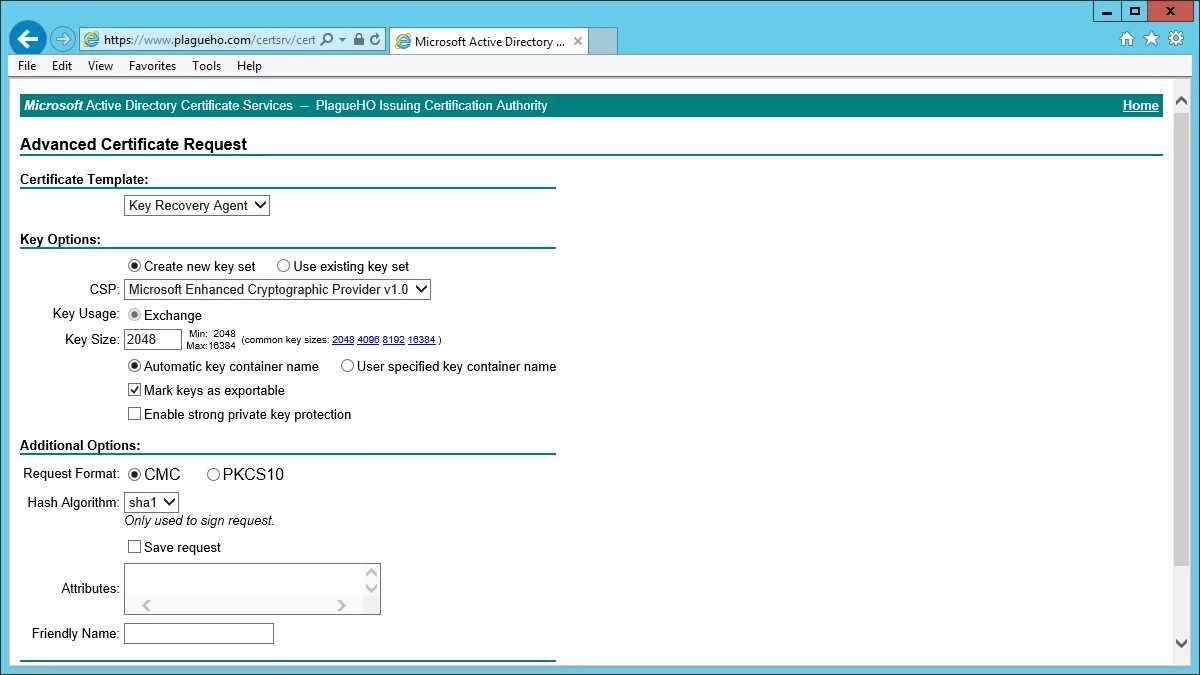Open the View menu

(x=100, y=66)
